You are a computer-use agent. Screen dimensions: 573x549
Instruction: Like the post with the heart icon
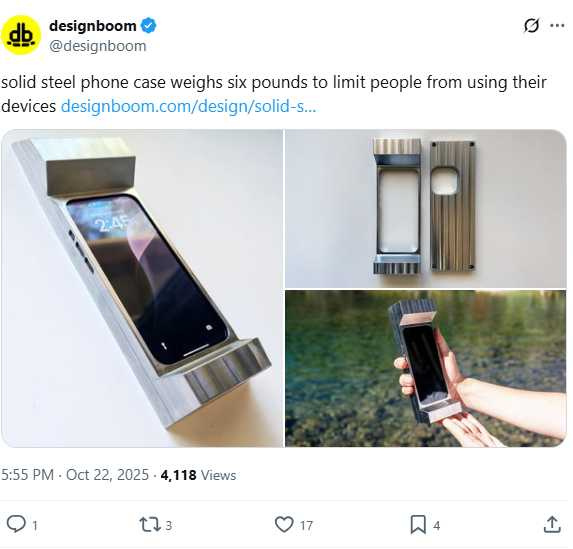284,525
